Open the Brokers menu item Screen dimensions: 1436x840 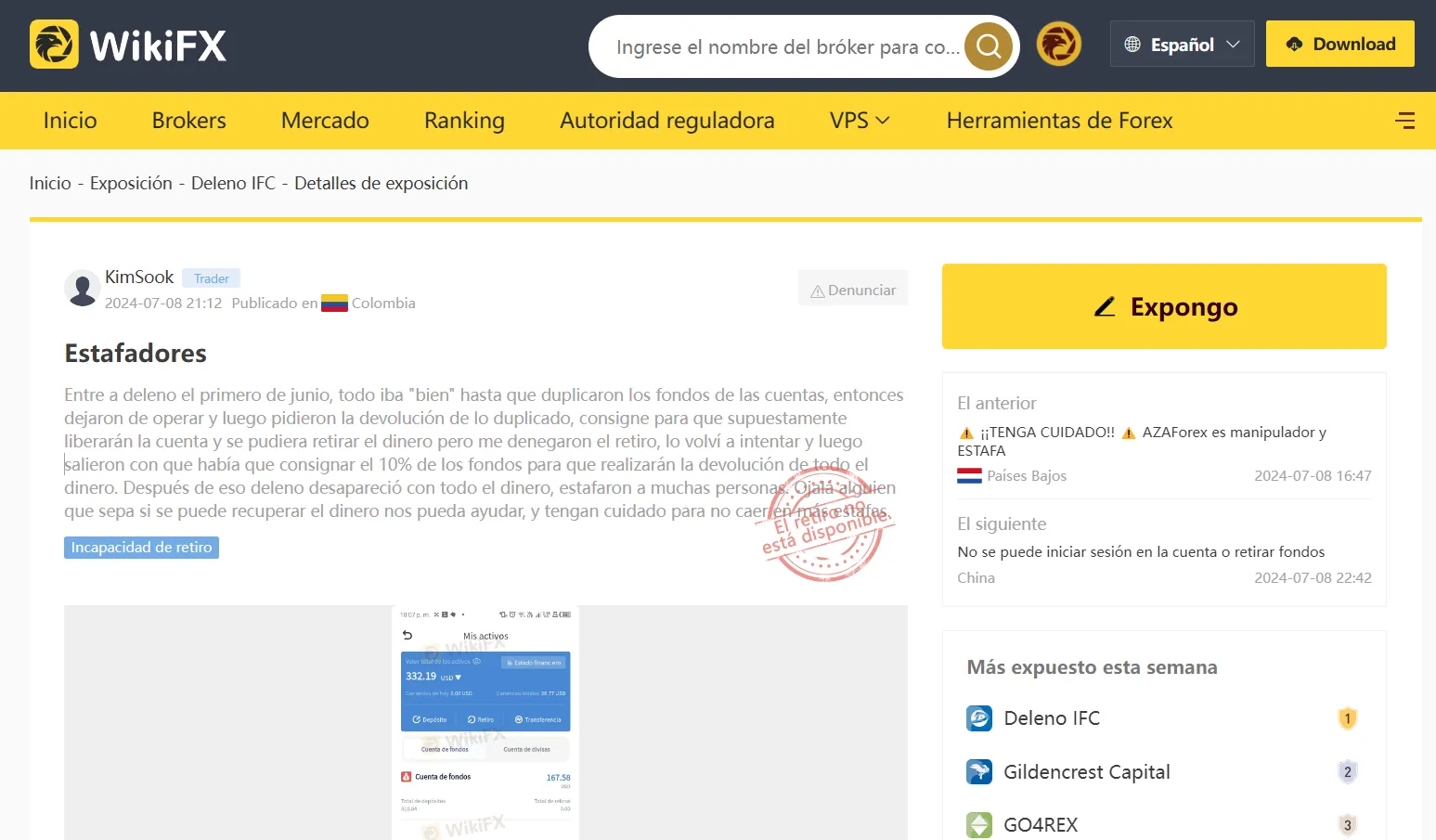(189, 121)
